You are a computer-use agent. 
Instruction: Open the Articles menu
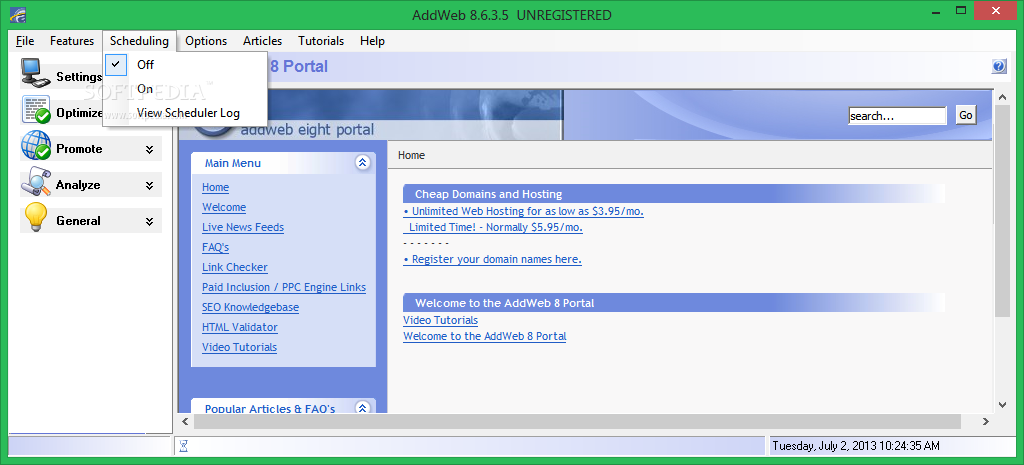[x=263, y=40]
